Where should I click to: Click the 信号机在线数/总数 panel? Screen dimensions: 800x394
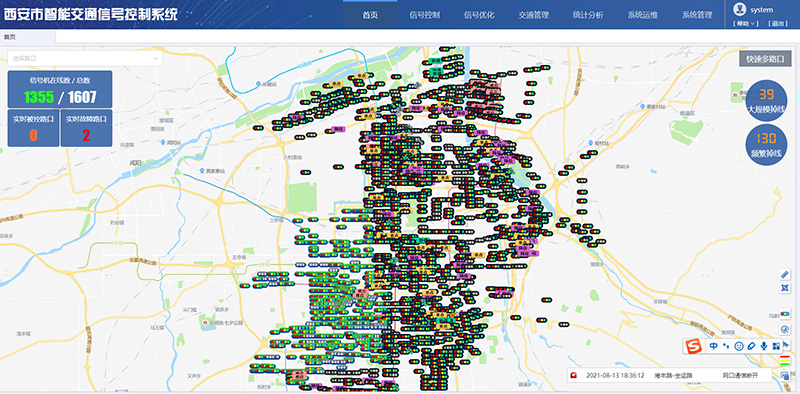(60, 89)
